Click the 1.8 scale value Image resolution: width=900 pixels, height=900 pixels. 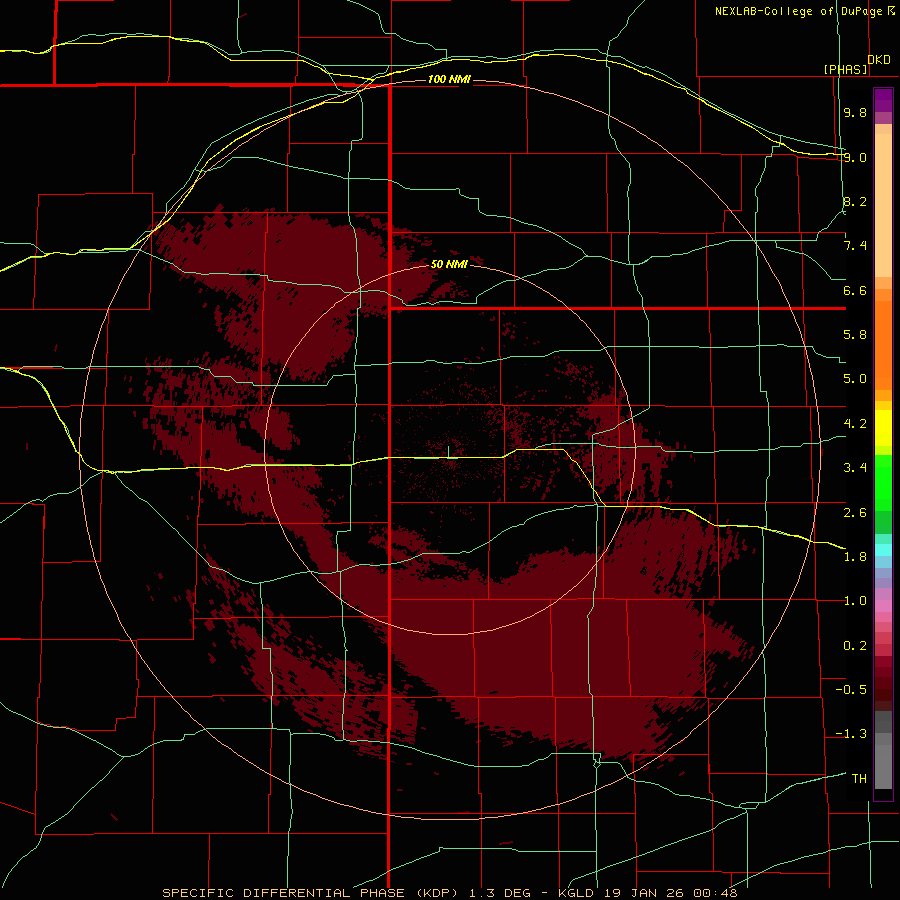click(855, 557)
